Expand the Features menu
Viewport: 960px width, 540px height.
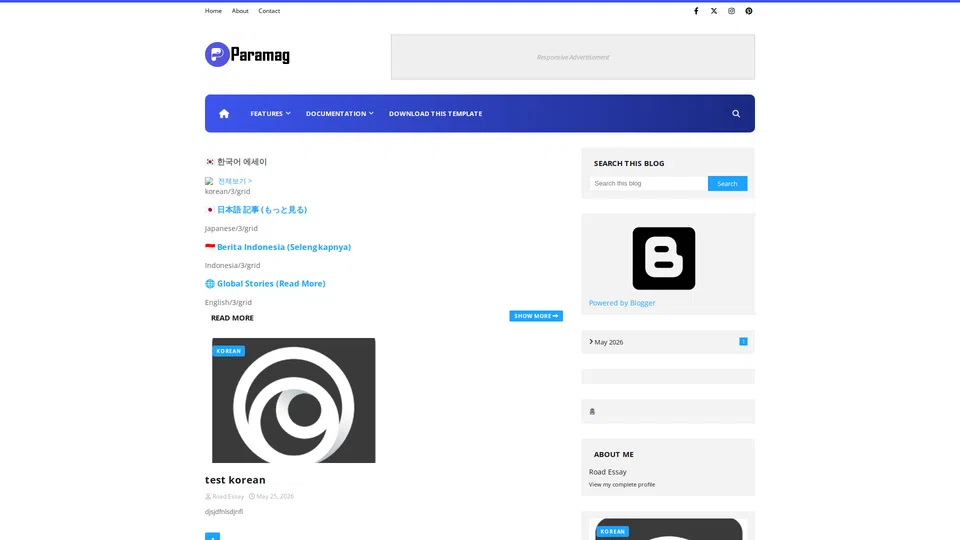270,113
